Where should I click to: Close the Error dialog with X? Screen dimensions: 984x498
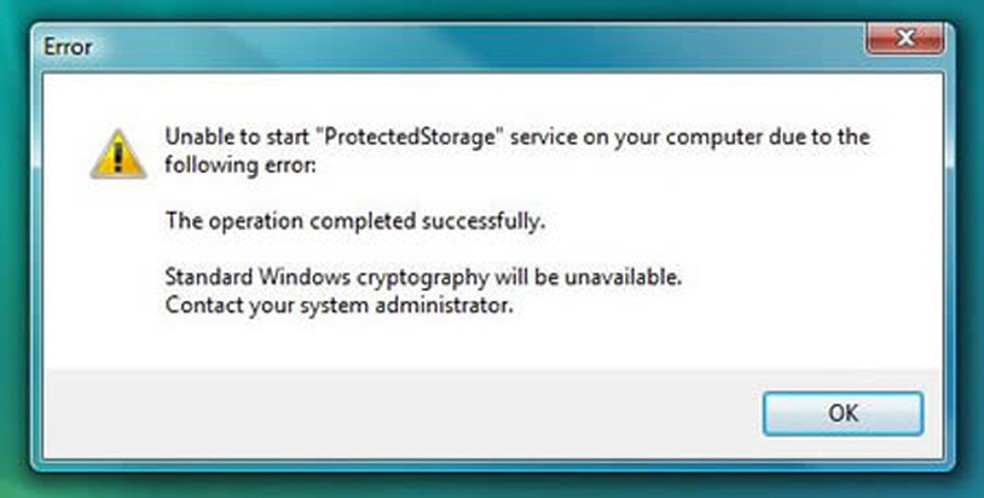pyautogui.click(x=905, y=40)
